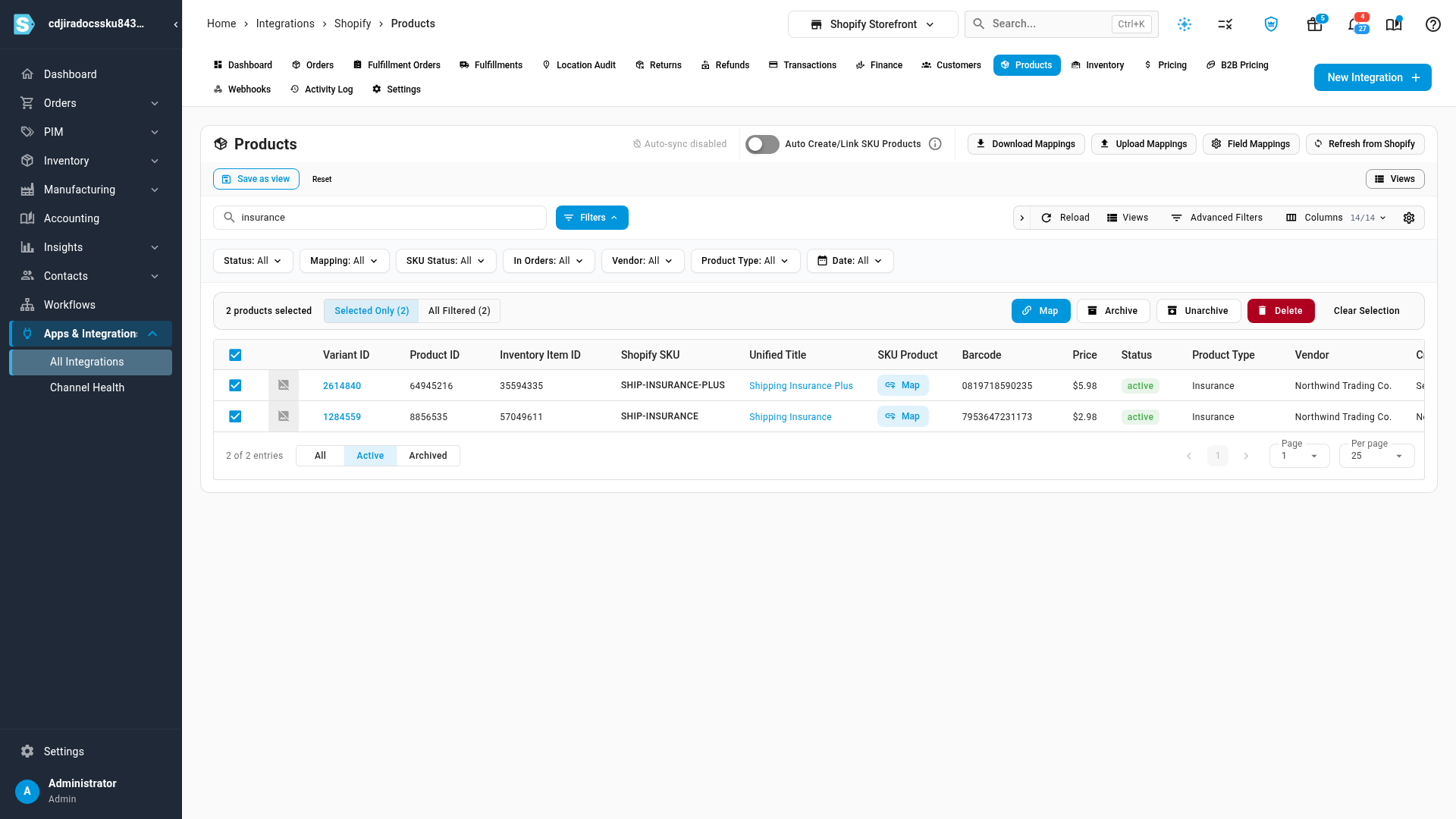
Task: Open the Fulfillment Orders tab
Action: [x=397, y=65]
